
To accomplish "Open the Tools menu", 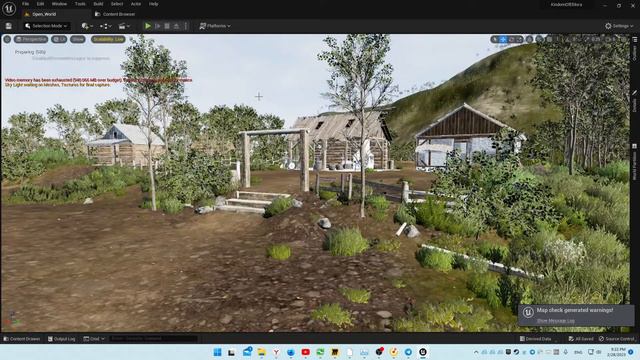I will pyautogui.click(x=80, y=4).
